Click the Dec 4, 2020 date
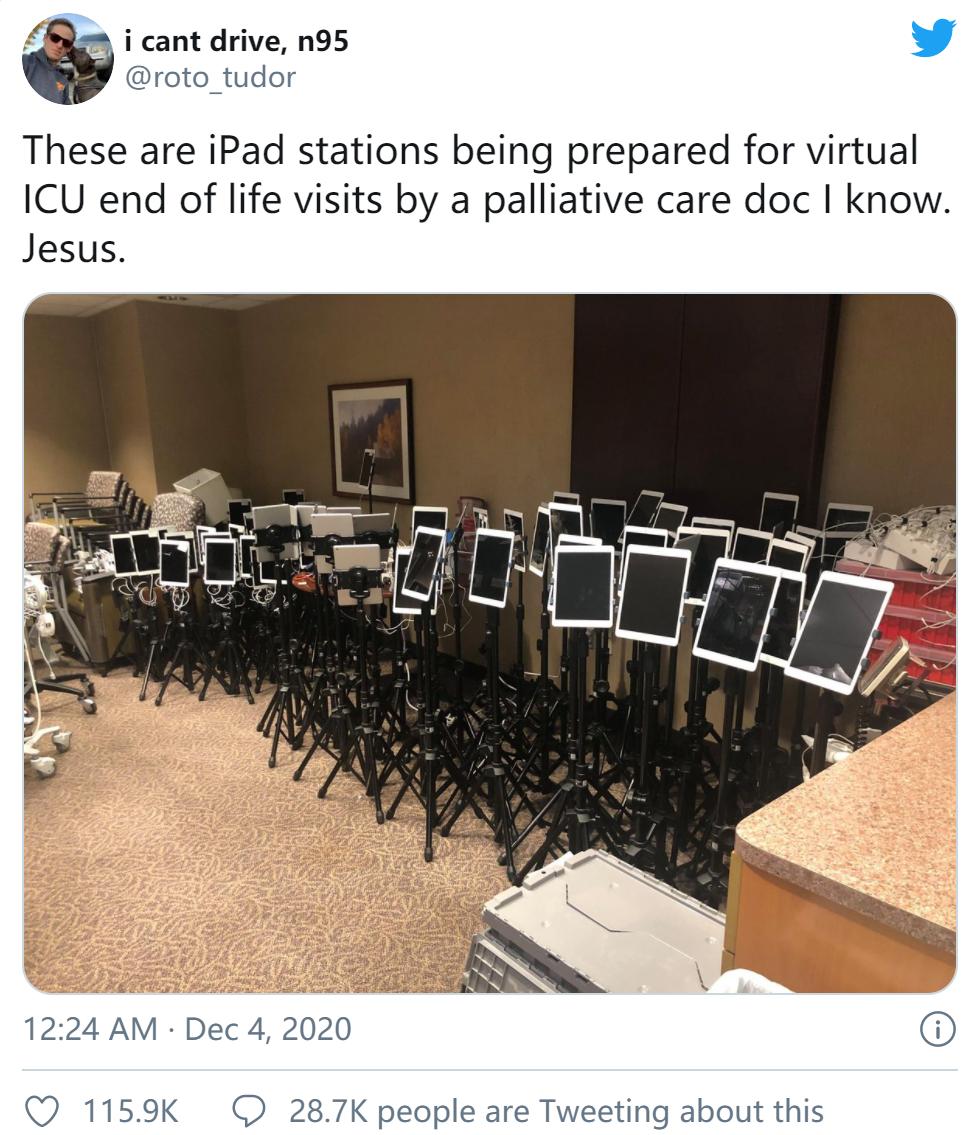The image size is (977, 1135). point(268,1029)
